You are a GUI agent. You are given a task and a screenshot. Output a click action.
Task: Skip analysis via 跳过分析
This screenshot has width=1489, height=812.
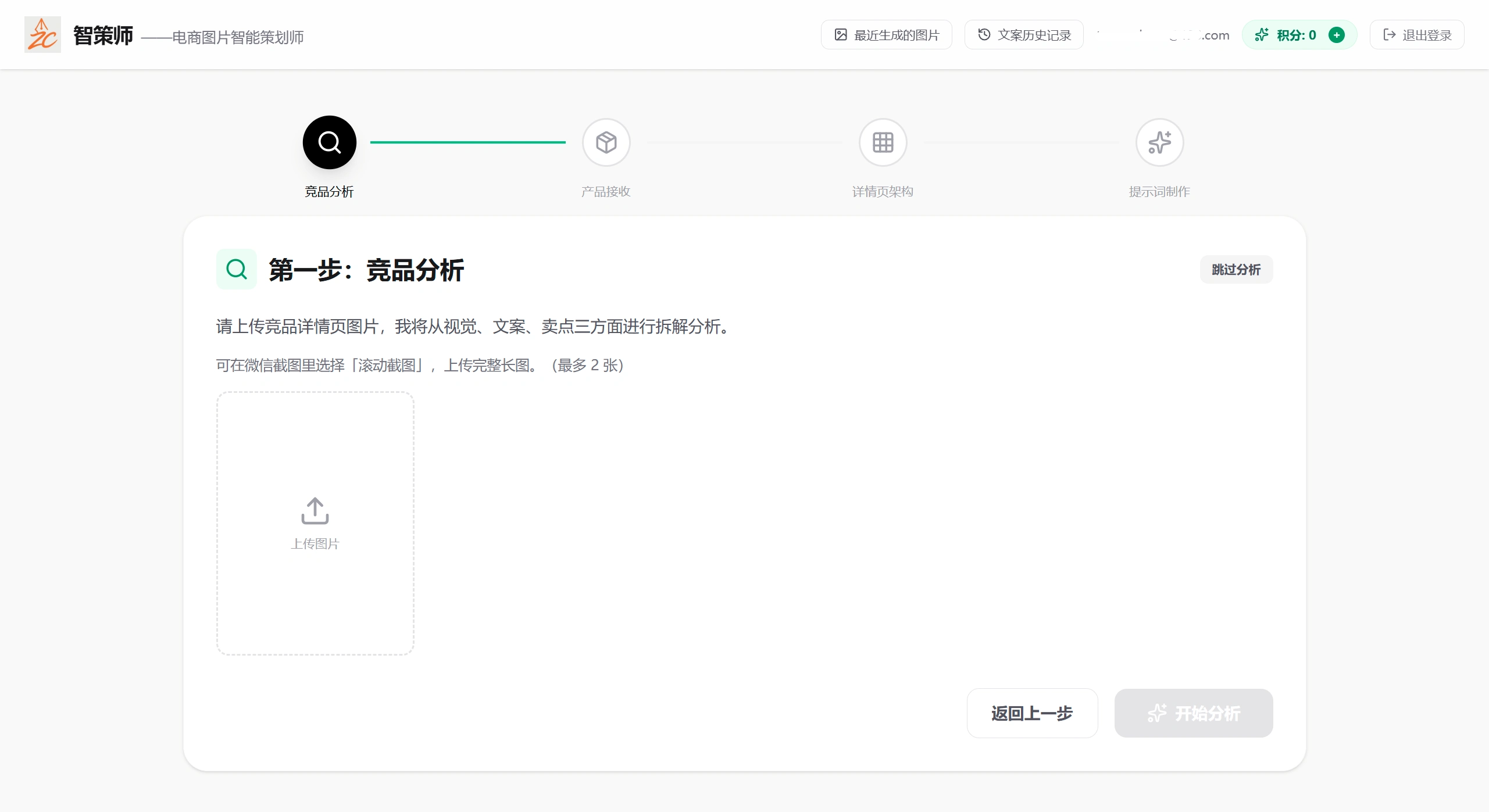click(1236, 269)
